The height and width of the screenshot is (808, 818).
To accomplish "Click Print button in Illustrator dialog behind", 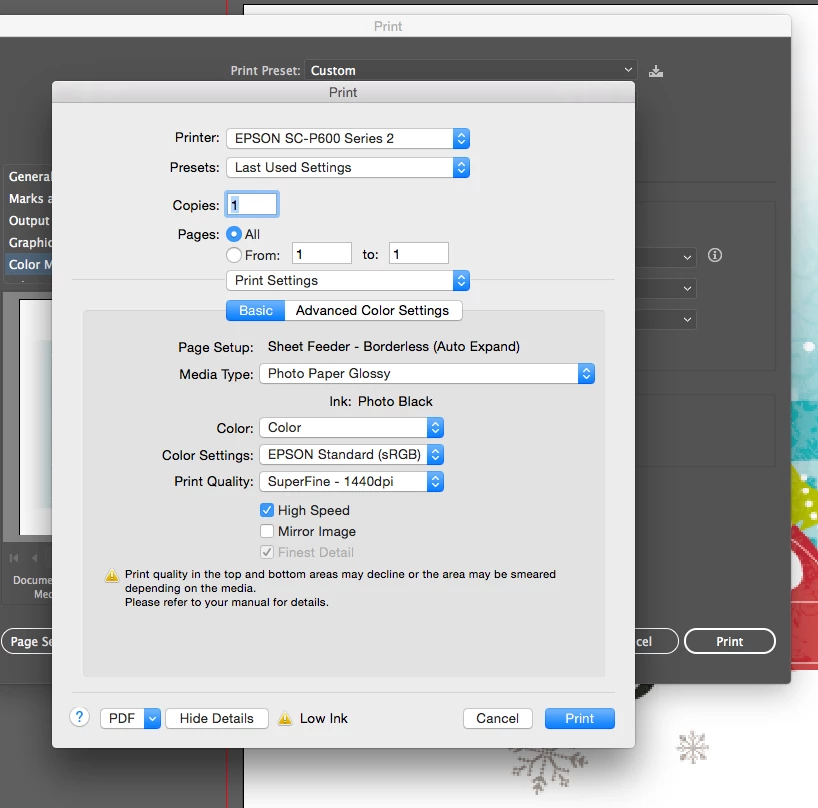I will click(729, 642).
